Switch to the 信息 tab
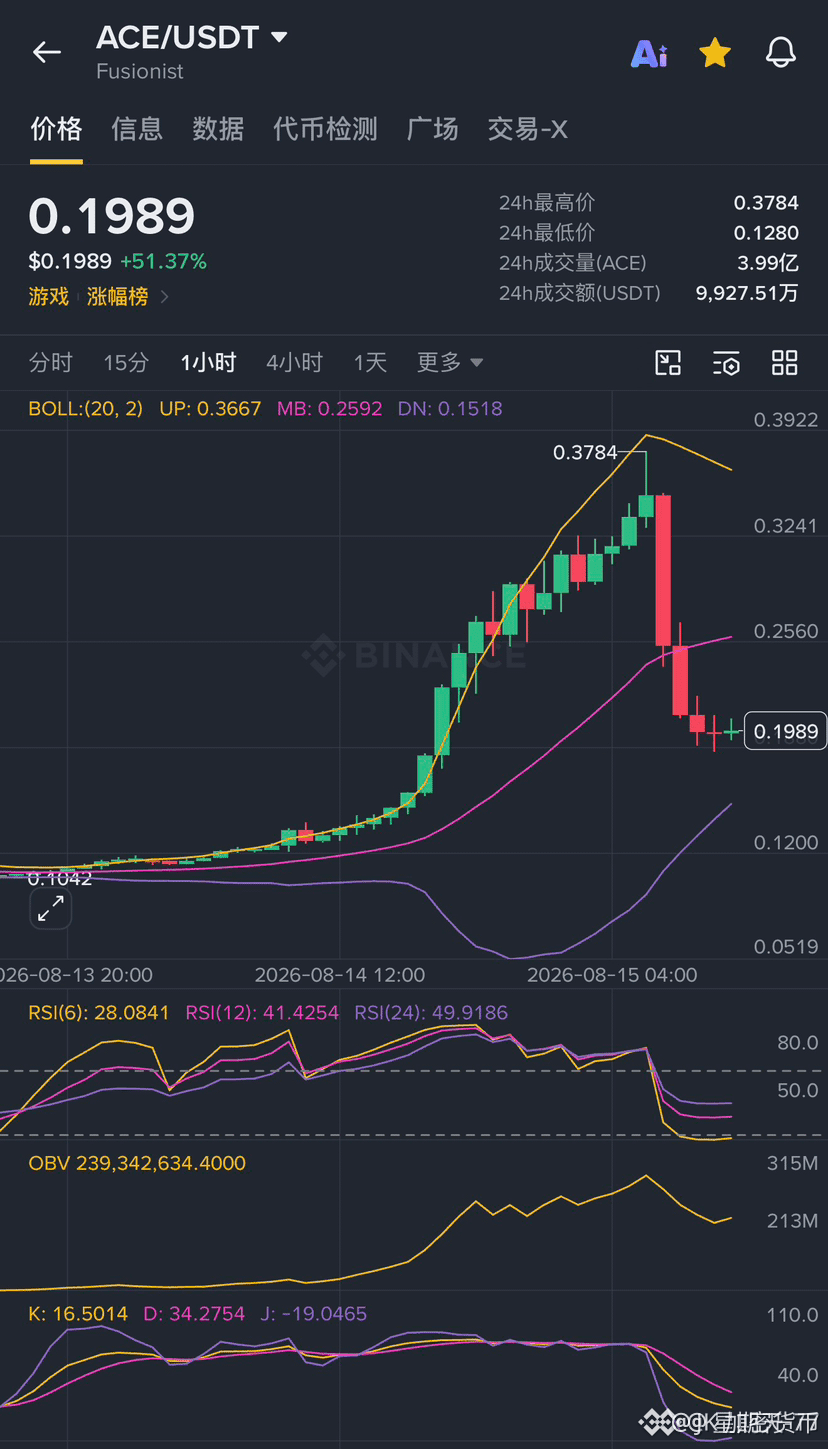 [137, 129]
